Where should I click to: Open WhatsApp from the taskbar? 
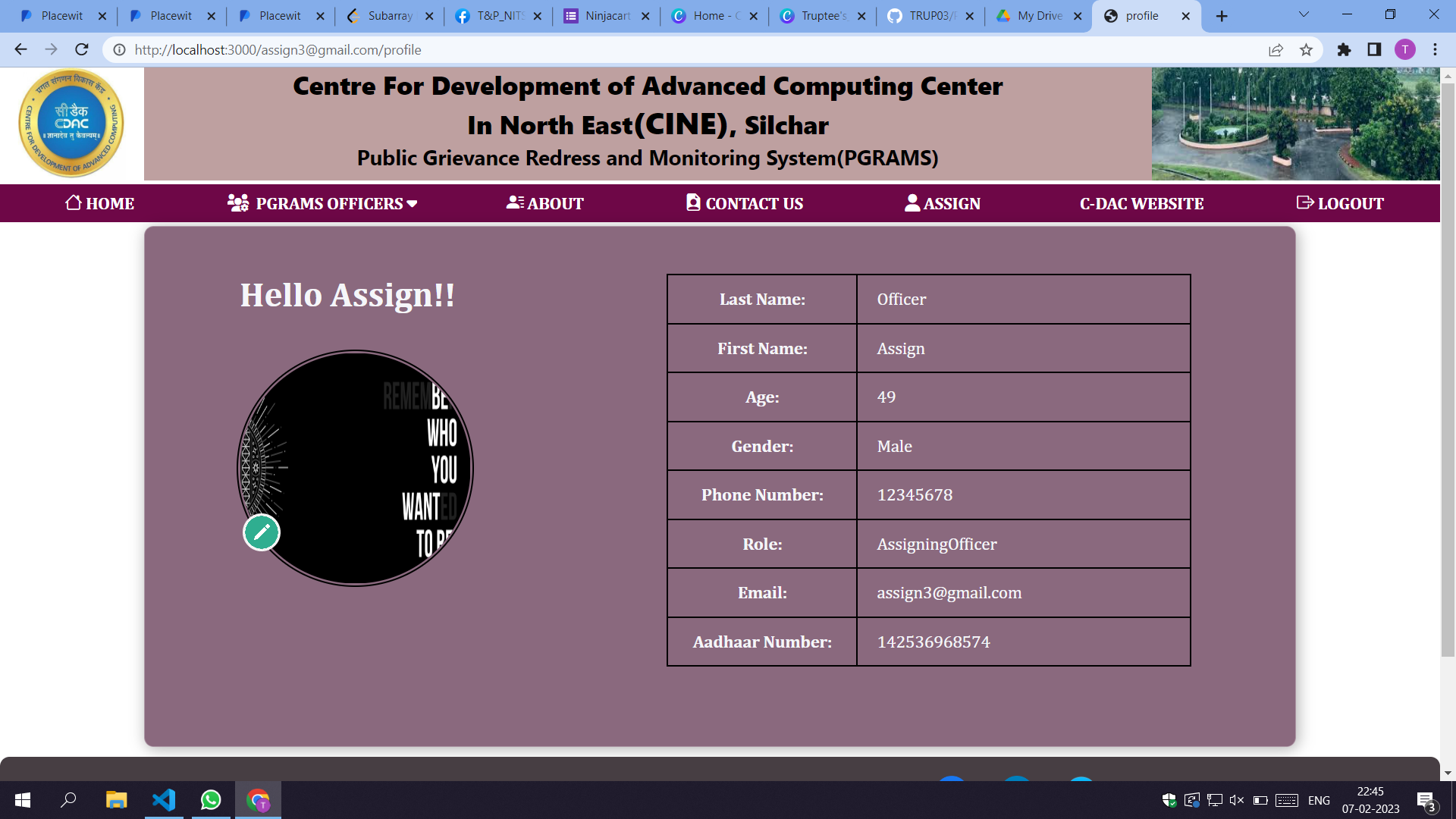point(211,800)
